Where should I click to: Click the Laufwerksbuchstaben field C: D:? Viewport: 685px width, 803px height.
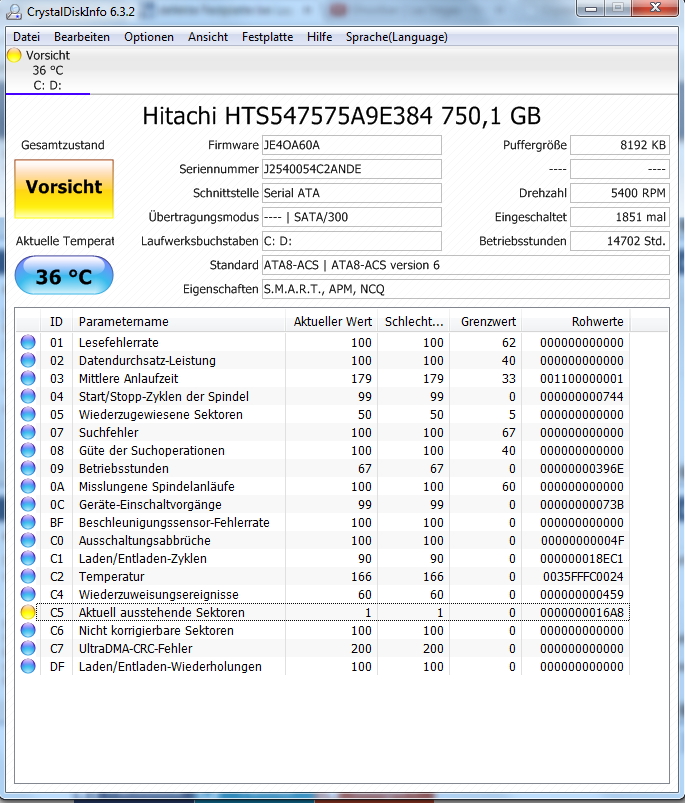[x=352, y=241]
